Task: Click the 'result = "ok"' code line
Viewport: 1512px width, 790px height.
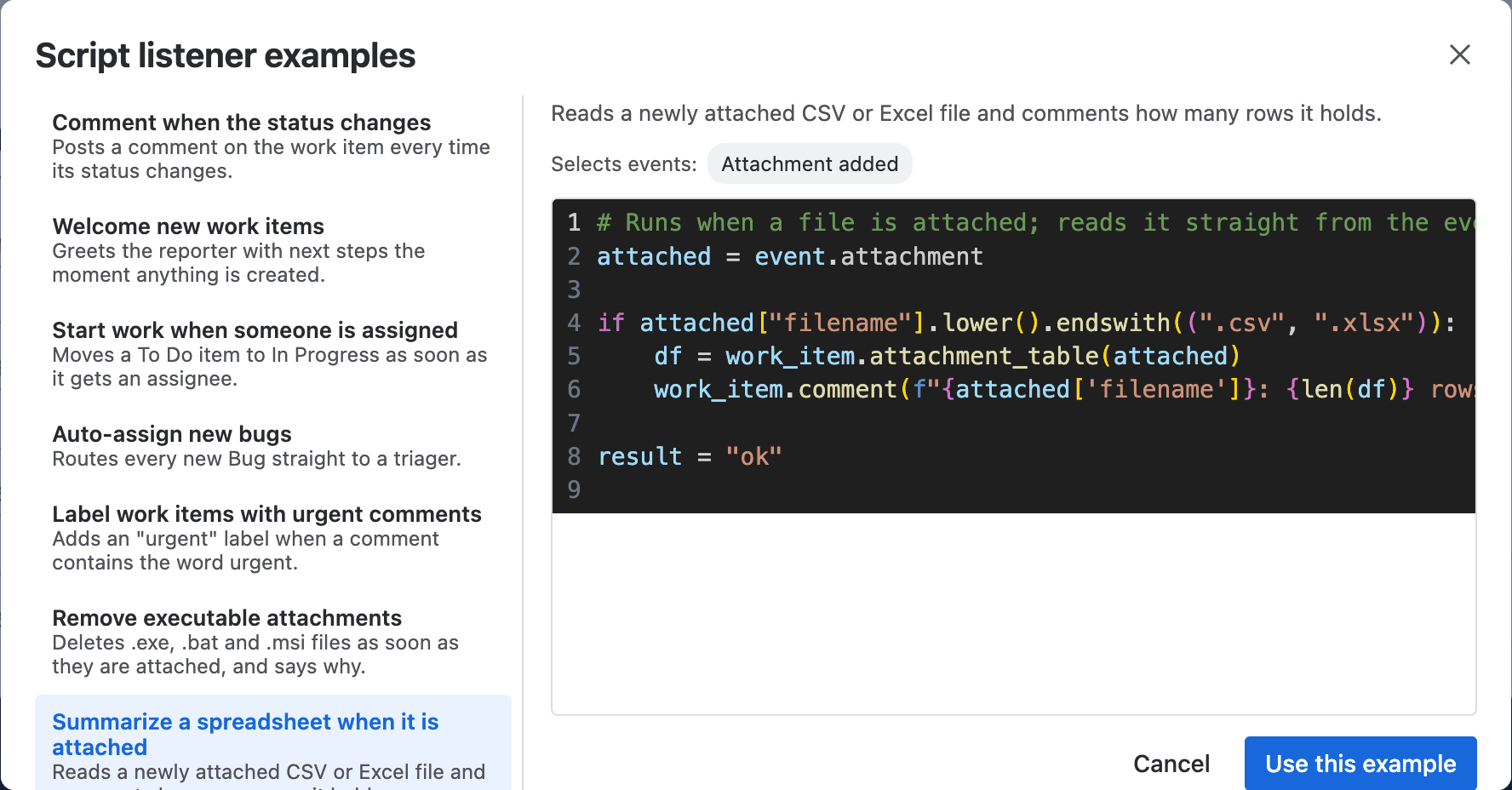Action: tap(690, 456)
